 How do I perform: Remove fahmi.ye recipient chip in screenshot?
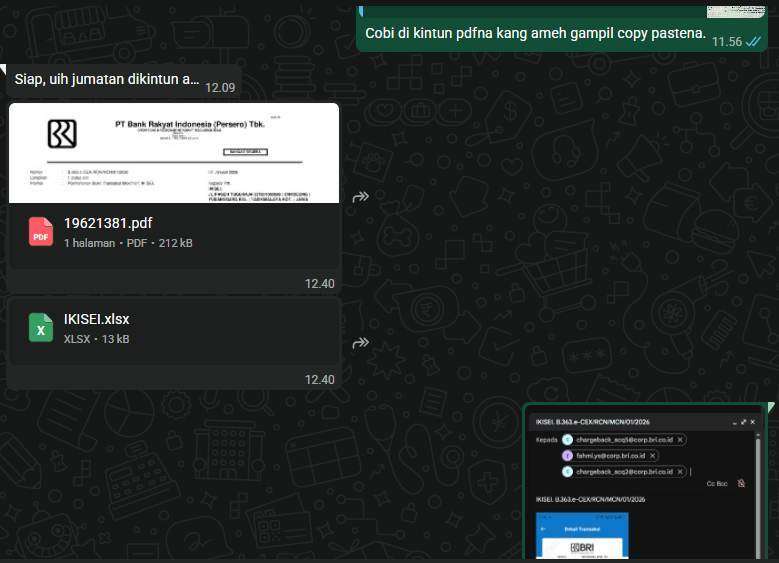650,455
